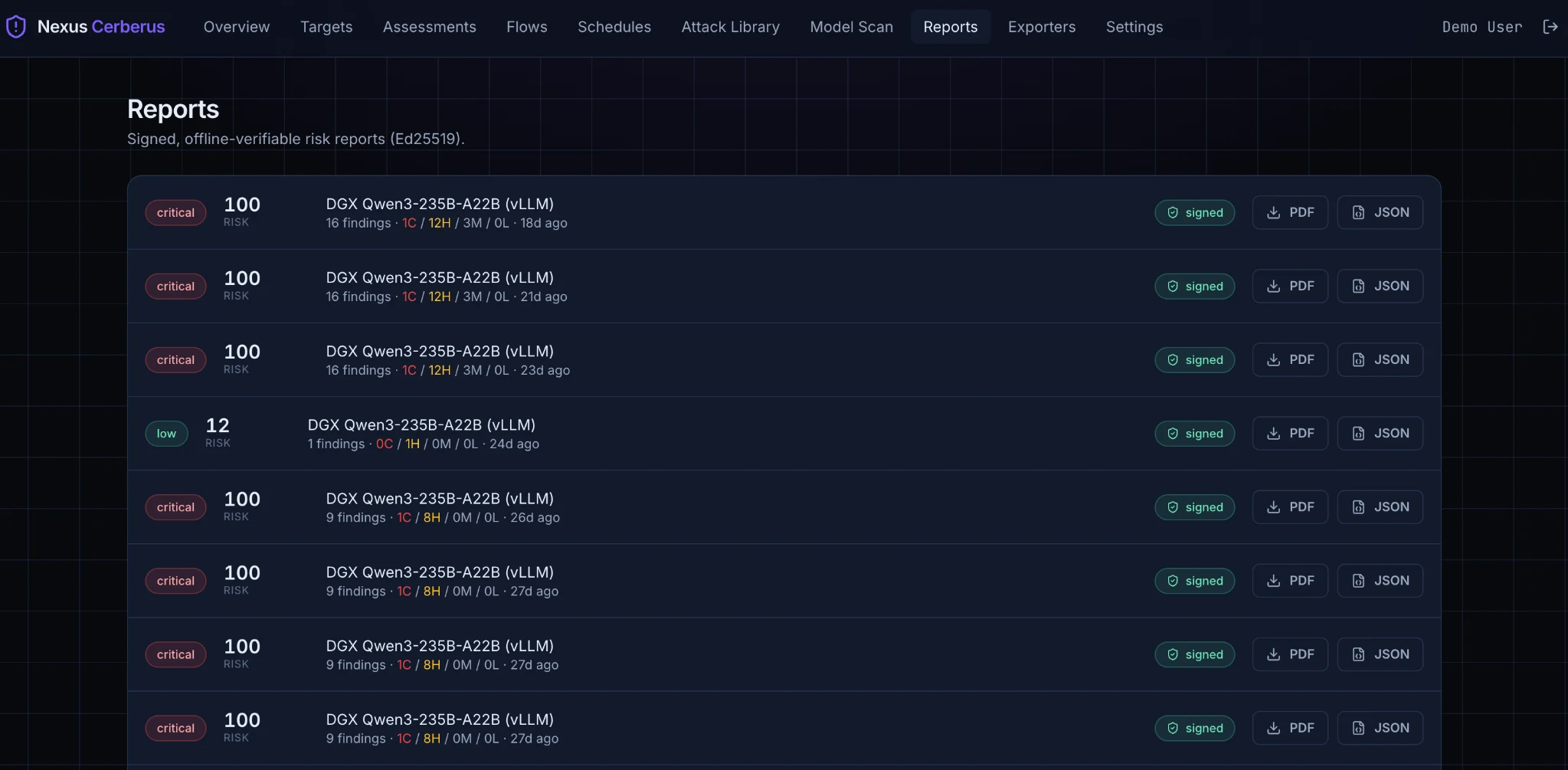Click the signed badge on the 26d ago report

[x=1195, y=506]
